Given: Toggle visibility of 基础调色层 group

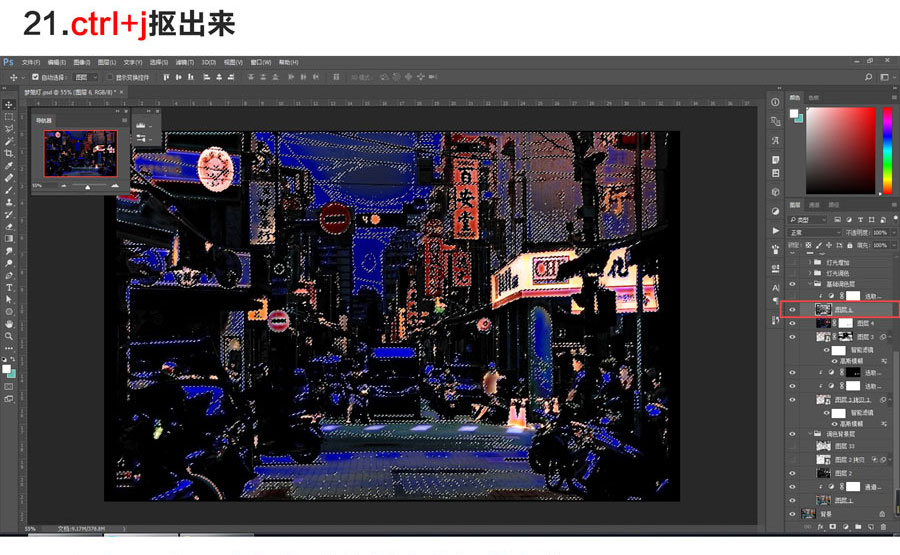Looking at the screenshot, I should tap(793, 284).
